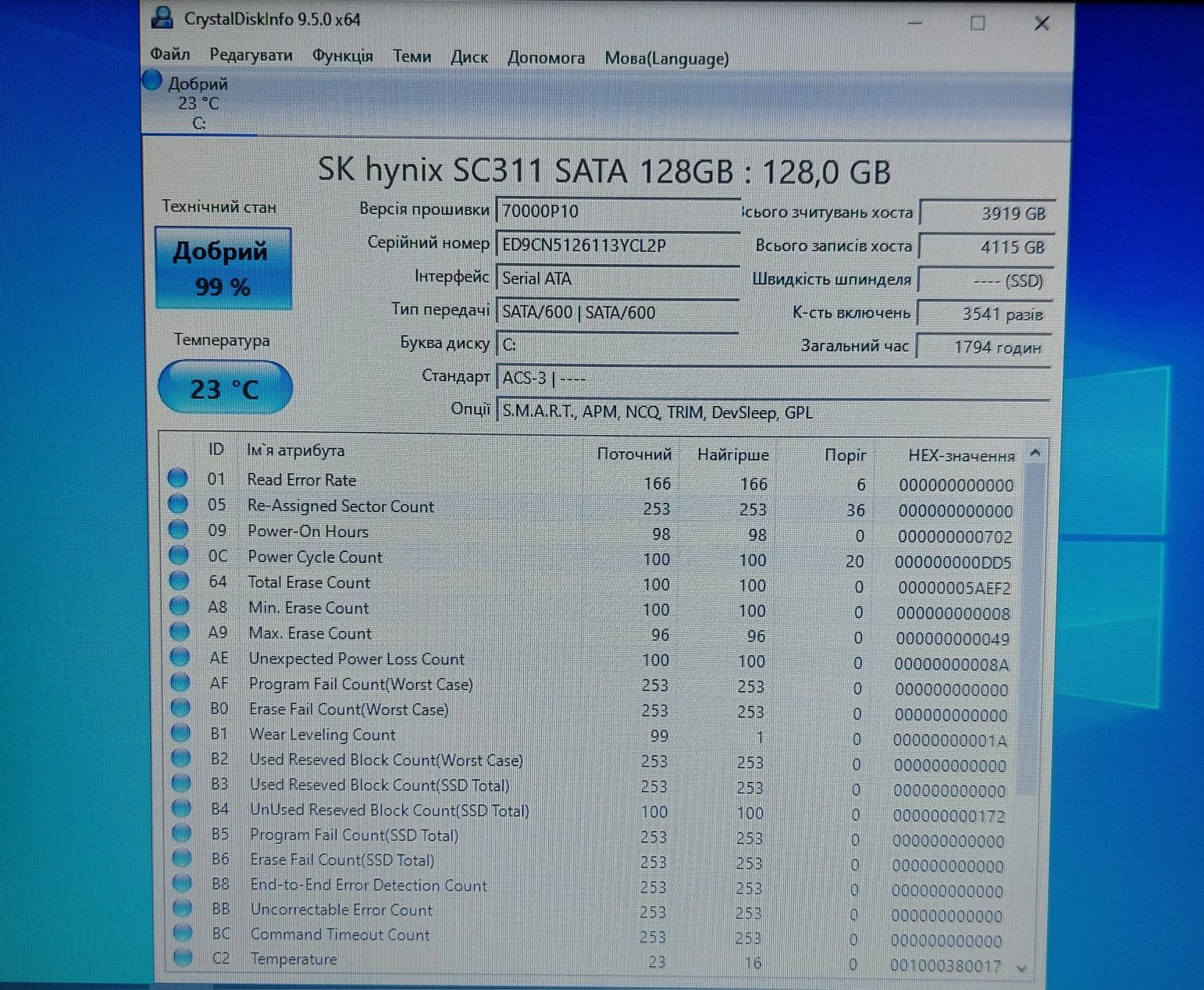The width and height of the screenshot is (1204, 990).
Task: Click the status circle for Re-Assigned Sector Count
Action: coord(178,504)
